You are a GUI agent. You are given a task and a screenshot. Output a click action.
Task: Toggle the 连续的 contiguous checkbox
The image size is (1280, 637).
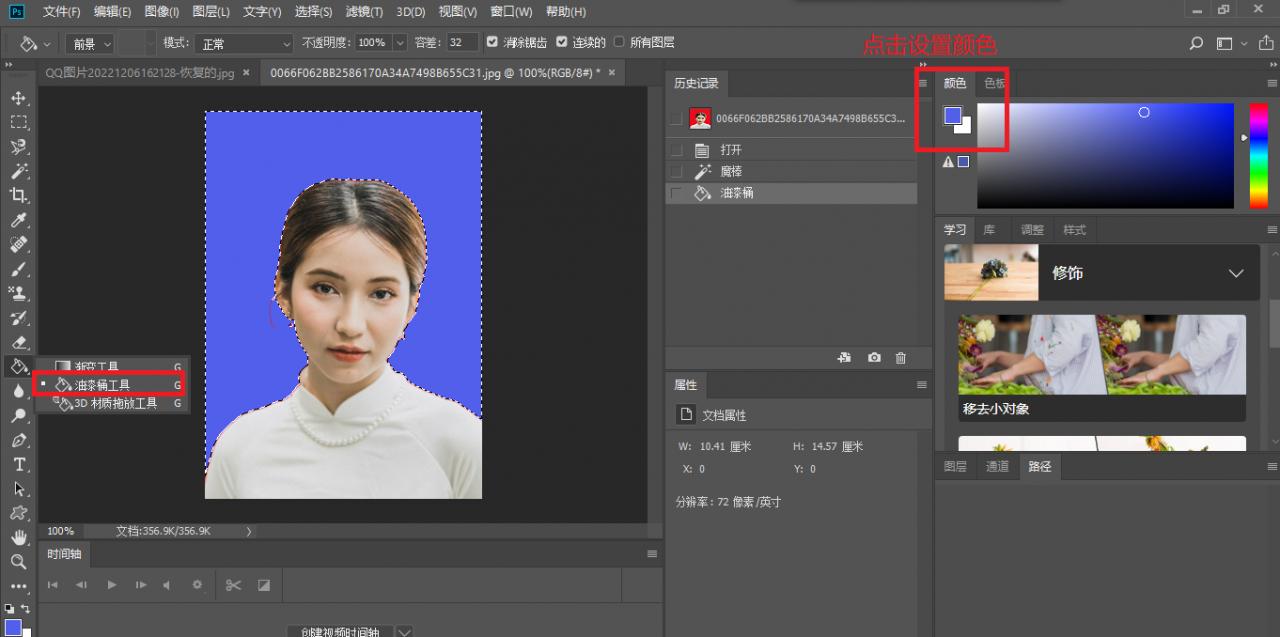click(x=561, y=43)
